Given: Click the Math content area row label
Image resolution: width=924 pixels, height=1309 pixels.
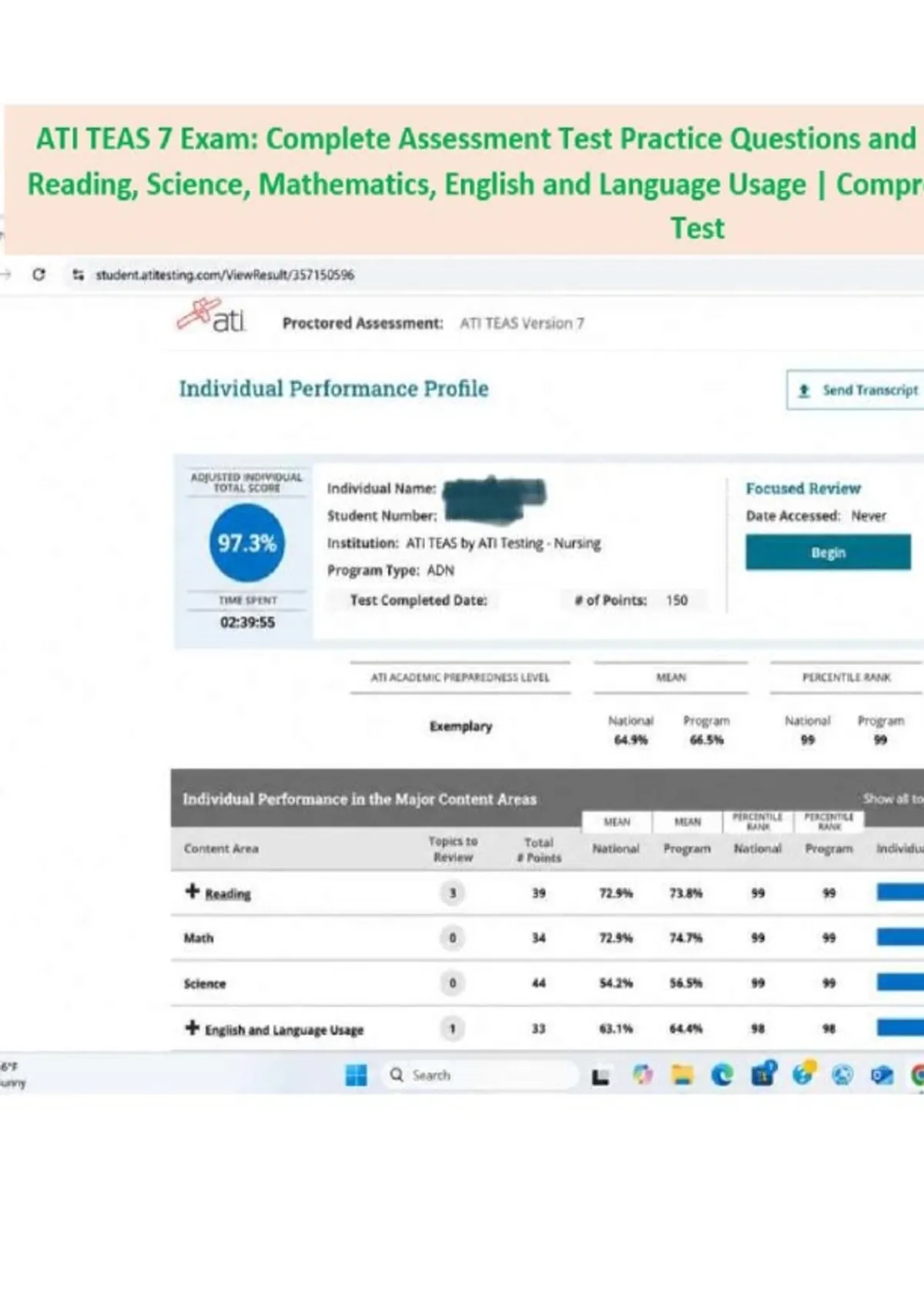Looking at the screenshot, I should click(x=199, y=938).
